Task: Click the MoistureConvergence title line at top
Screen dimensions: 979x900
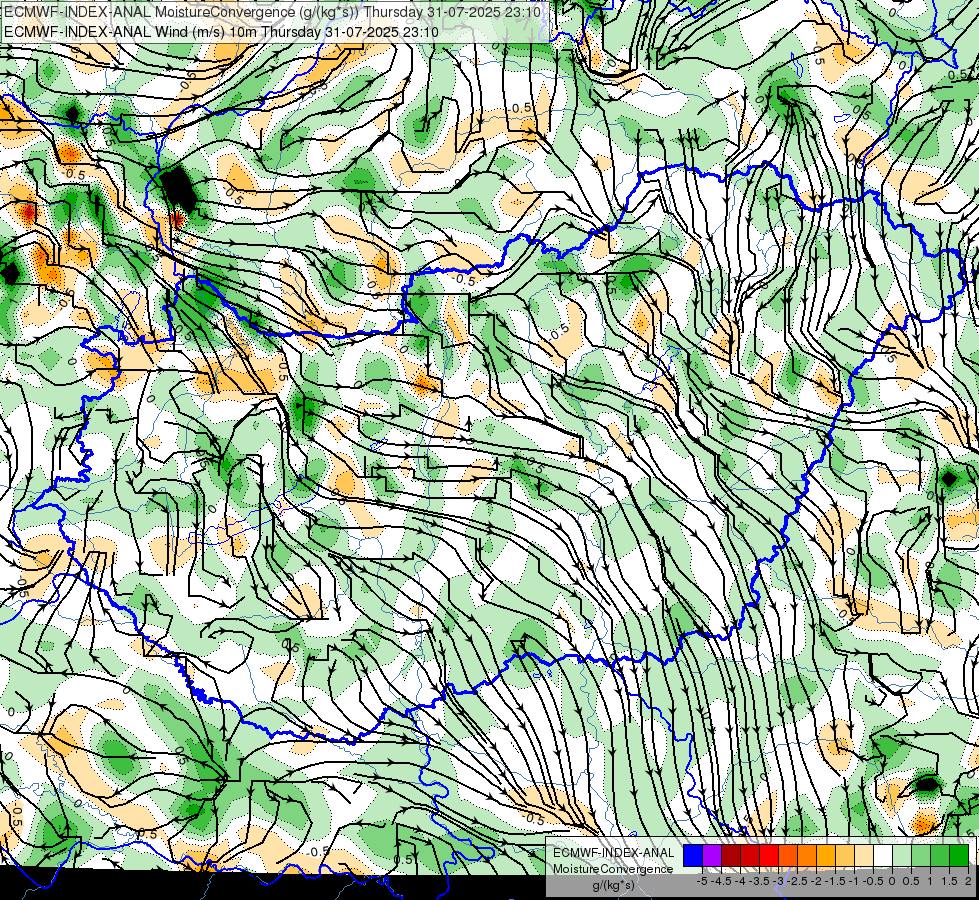Action: tap(272, 12)
